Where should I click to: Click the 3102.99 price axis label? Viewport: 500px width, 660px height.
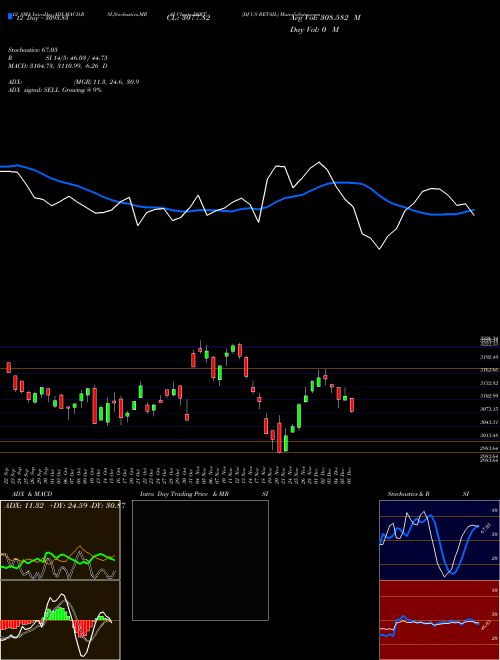pos(490,396)
